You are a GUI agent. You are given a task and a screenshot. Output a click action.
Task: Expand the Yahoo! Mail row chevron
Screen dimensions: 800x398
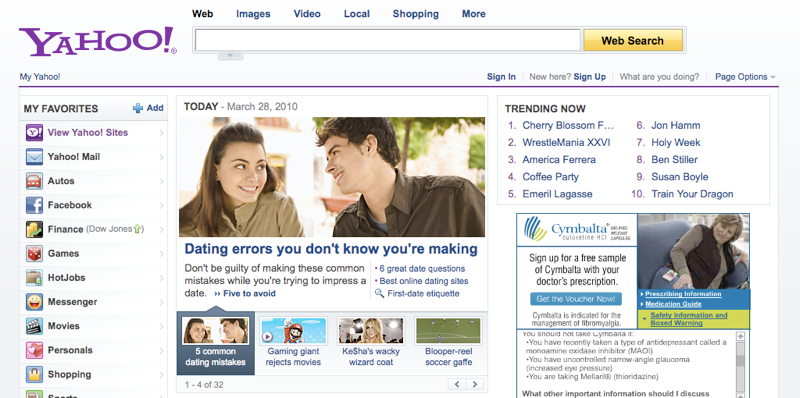pos(161,157)
